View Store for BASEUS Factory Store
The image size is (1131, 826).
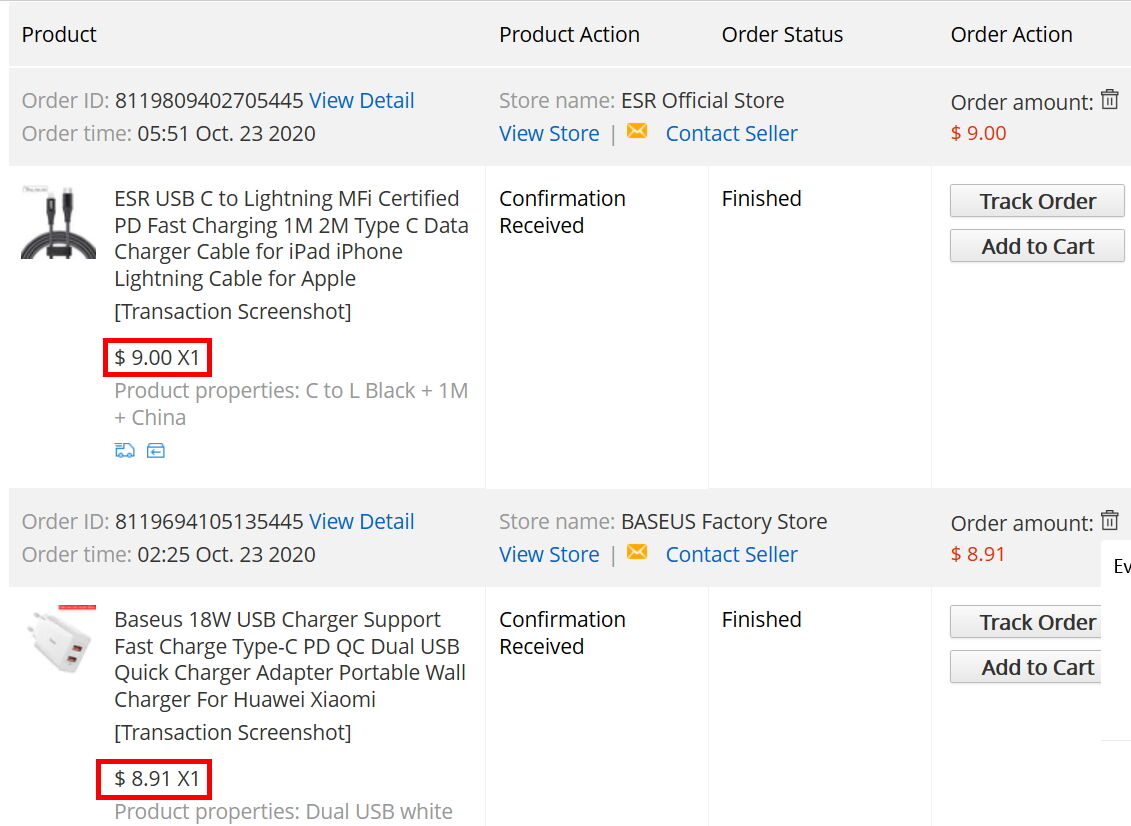click(549, 555)
